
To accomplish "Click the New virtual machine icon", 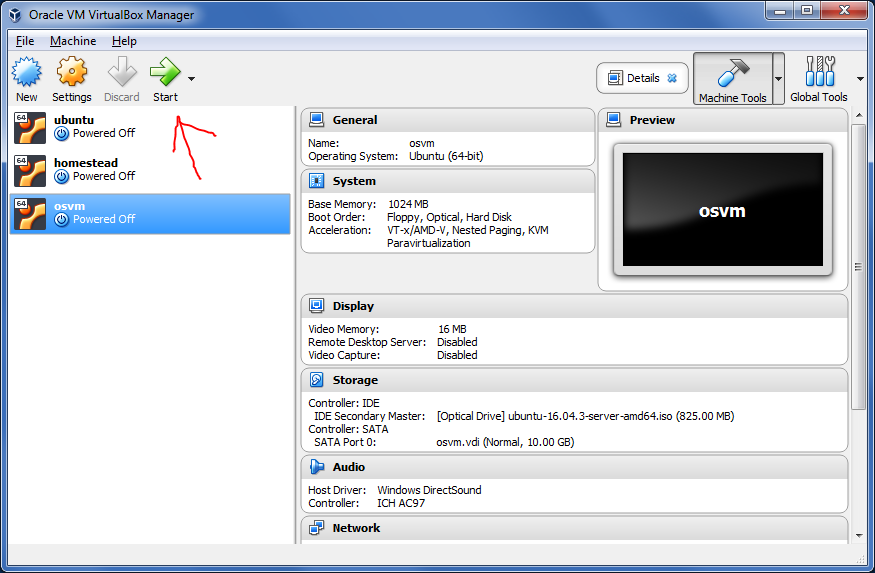I will point(27,73).
